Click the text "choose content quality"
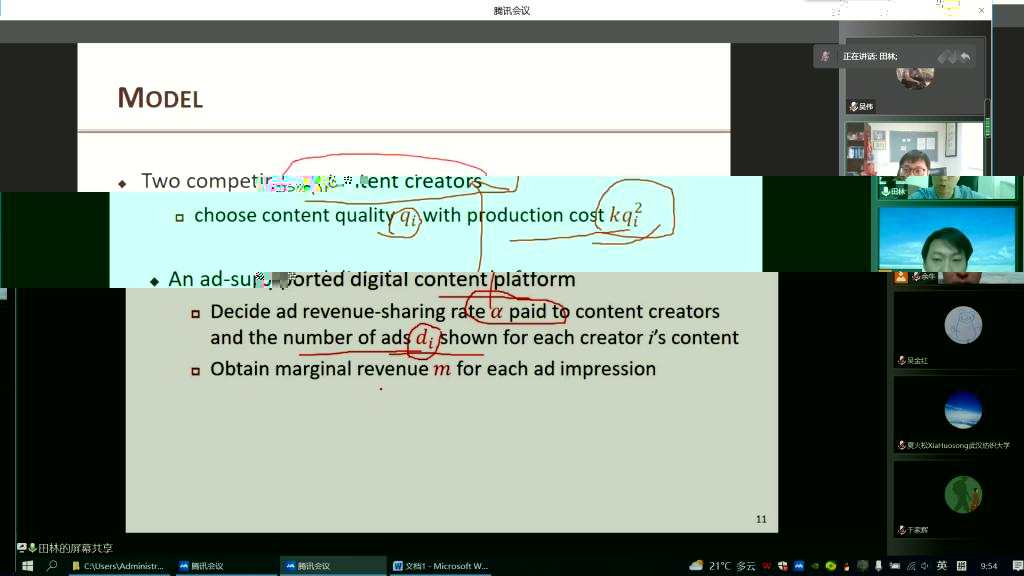The width and height of the screenshot is (1024, 576). (x=294, y=216)
